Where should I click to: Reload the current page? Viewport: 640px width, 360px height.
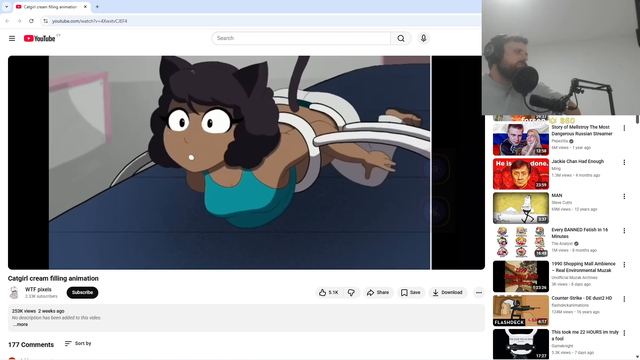31,21
